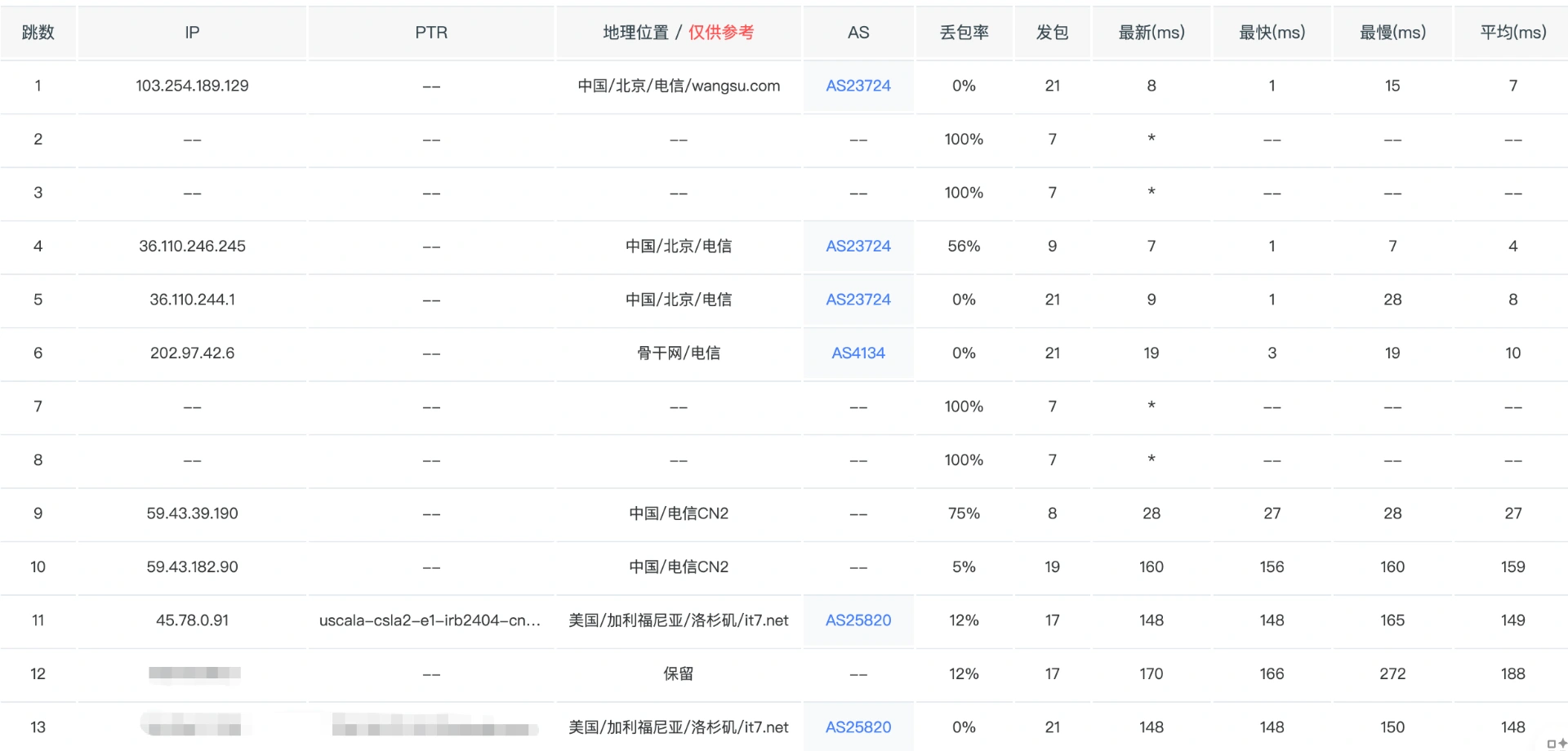Click the 平均(ms) column header
The height and width of the screenshot is (751, 1568).
coord(1512,33)
